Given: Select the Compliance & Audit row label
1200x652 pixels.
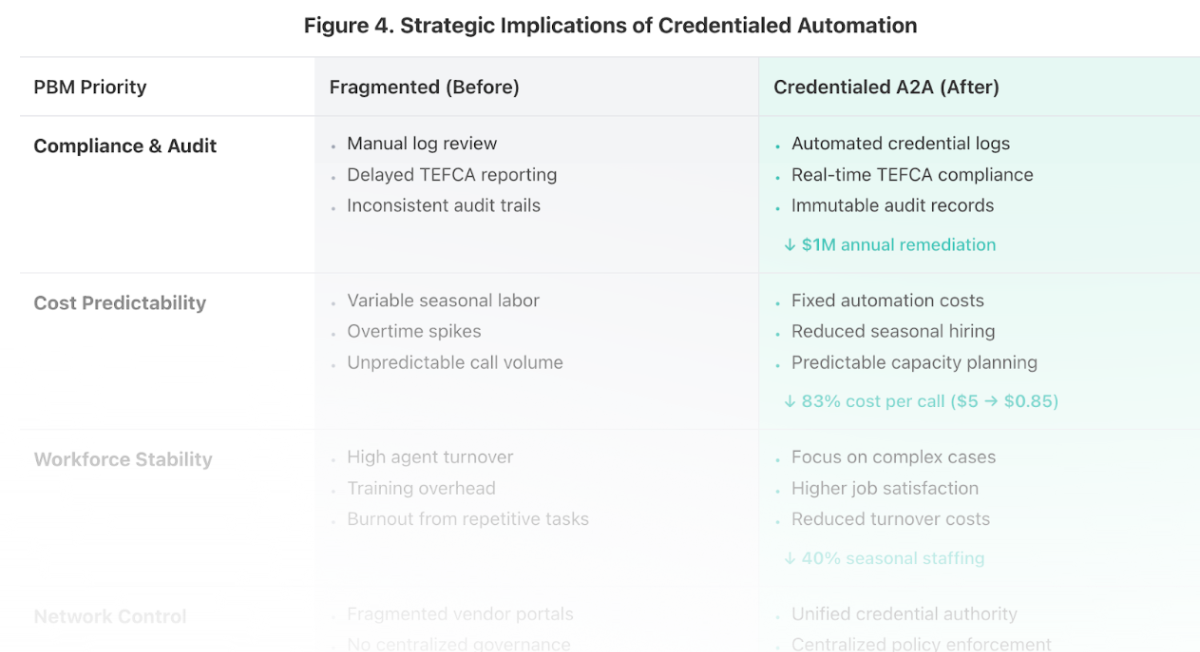Looking at the screenshot, I should 125,146.
